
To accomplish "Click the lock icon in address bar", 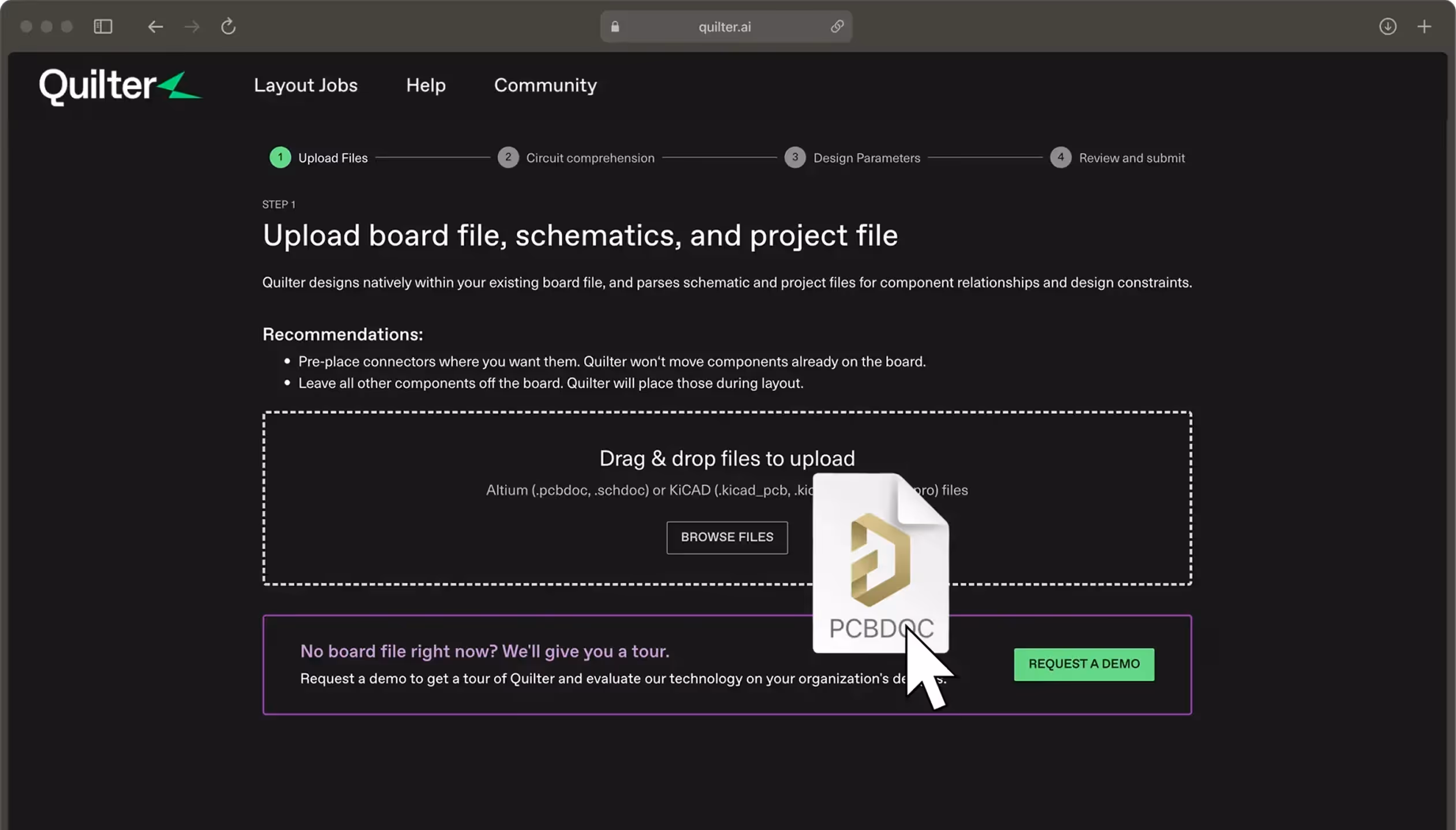I will coord(615,27).
